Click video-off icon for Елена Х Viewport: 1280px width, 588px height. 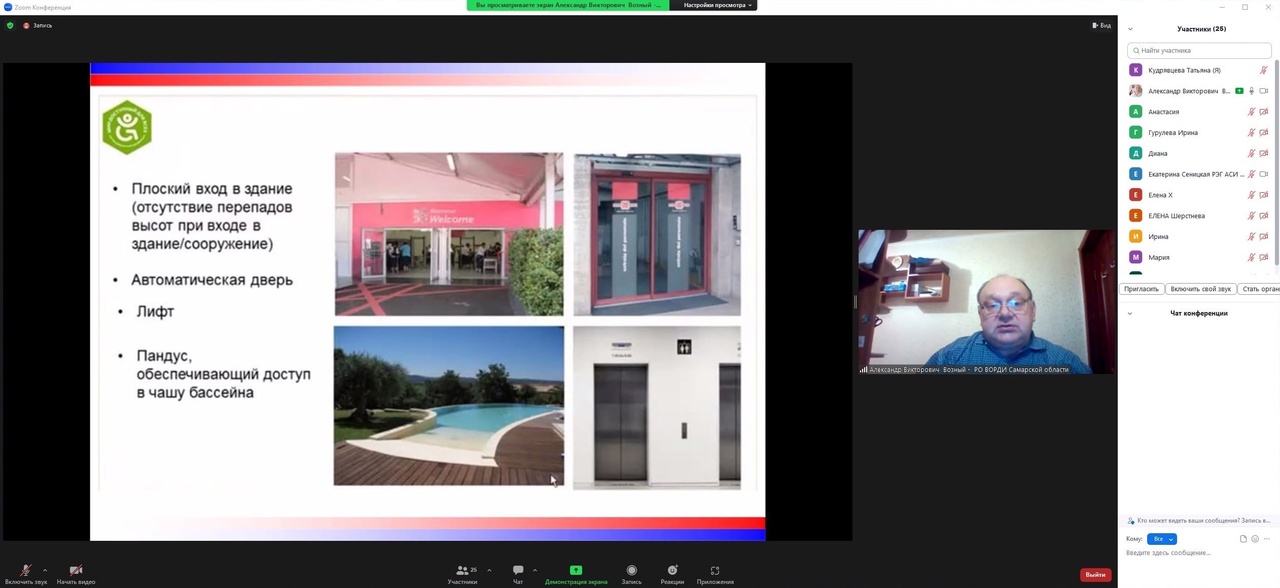click(x=1264, y=195)
